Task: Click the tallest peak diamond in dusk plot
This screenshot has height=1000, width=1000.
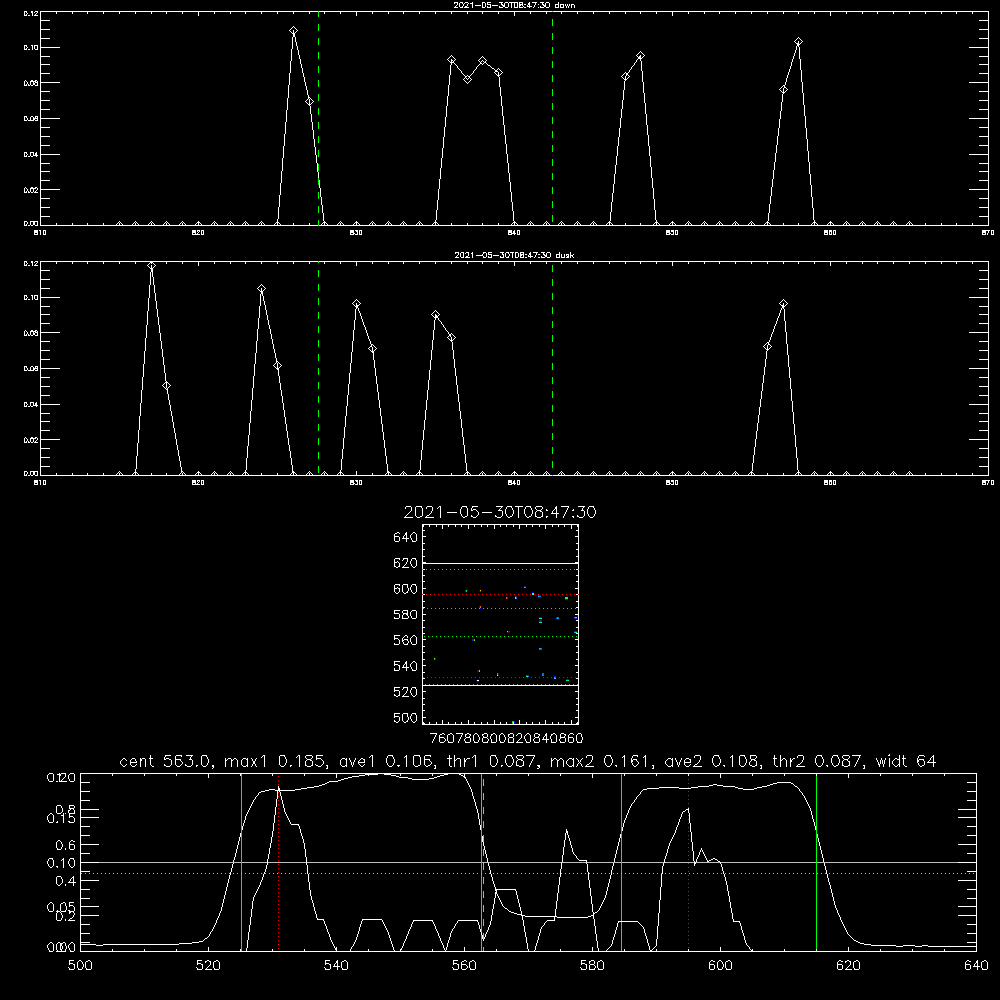Action: pyautogui.click(x=151, y=266)
